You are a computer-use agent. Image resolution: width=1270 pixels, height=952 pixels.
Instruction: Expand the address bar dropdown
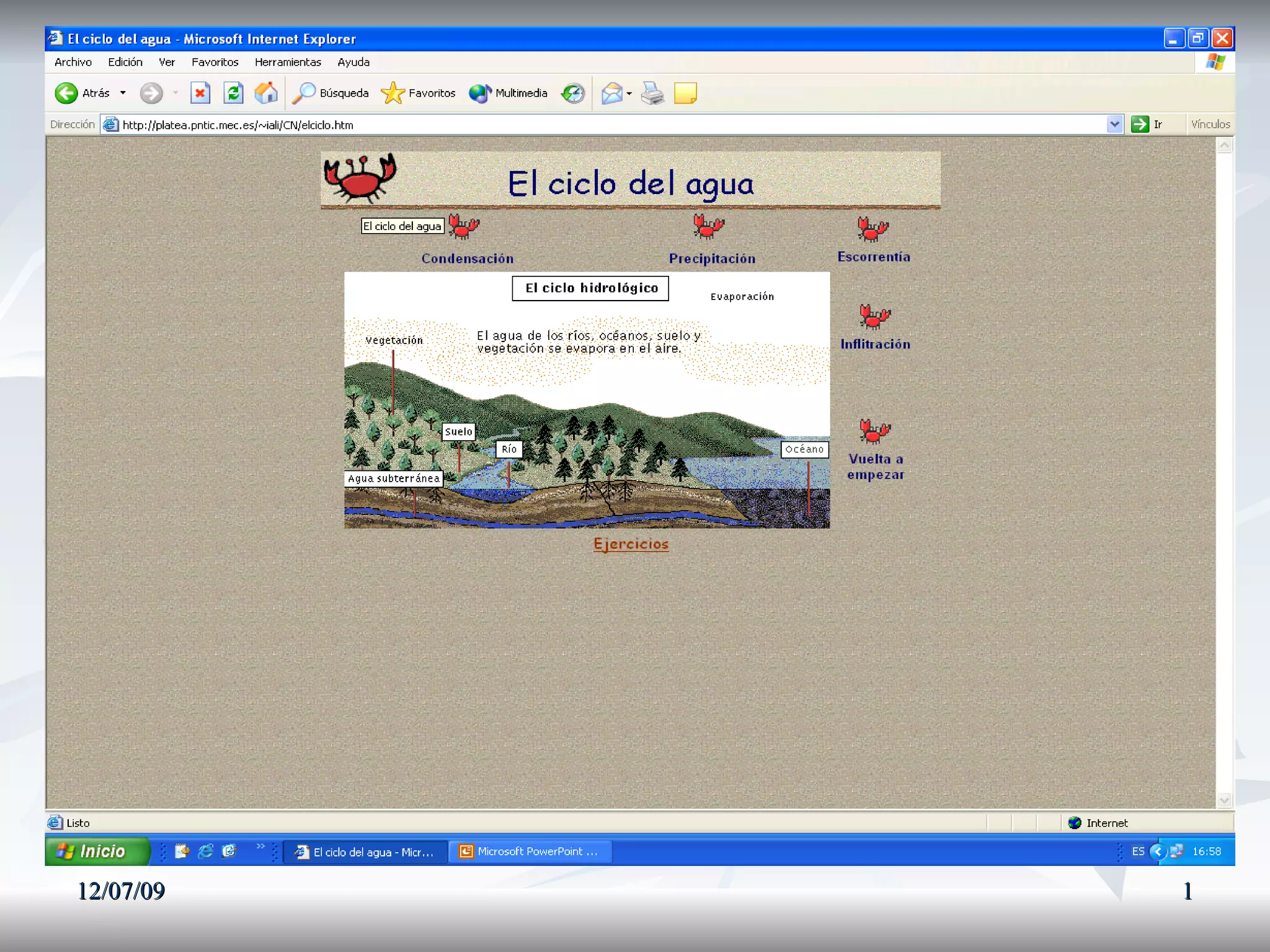(x=1114, y=125)
